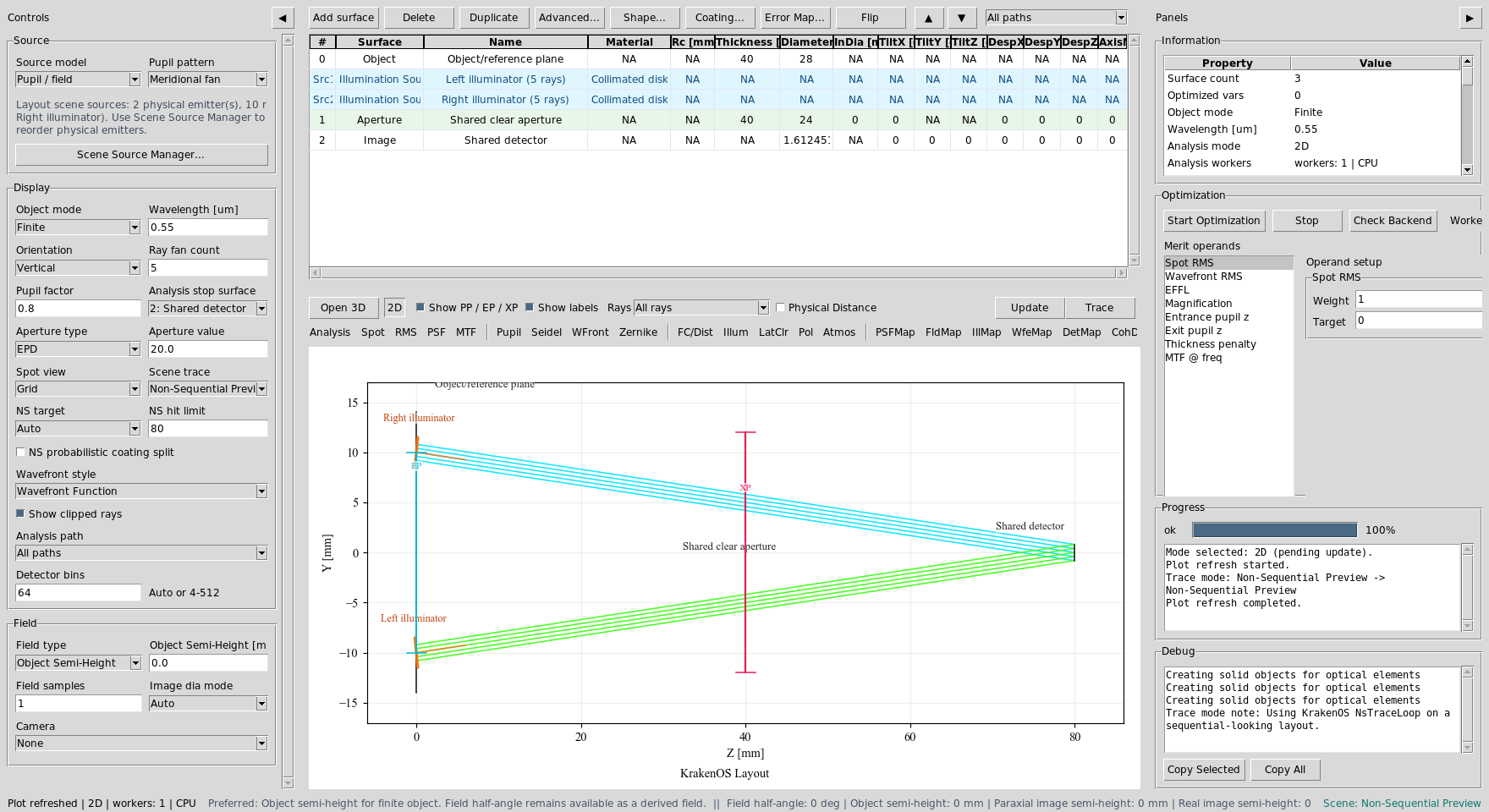The height and width of the screenshot is (812, 1489).
Task: Enable NS probabilistic coating split
Action: tap(21, 453)
